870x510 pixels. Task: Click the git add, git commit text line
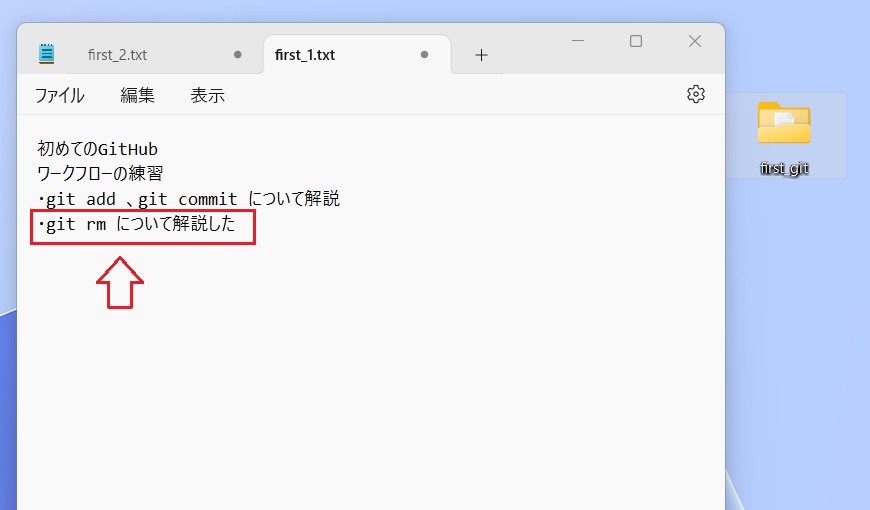188,199
